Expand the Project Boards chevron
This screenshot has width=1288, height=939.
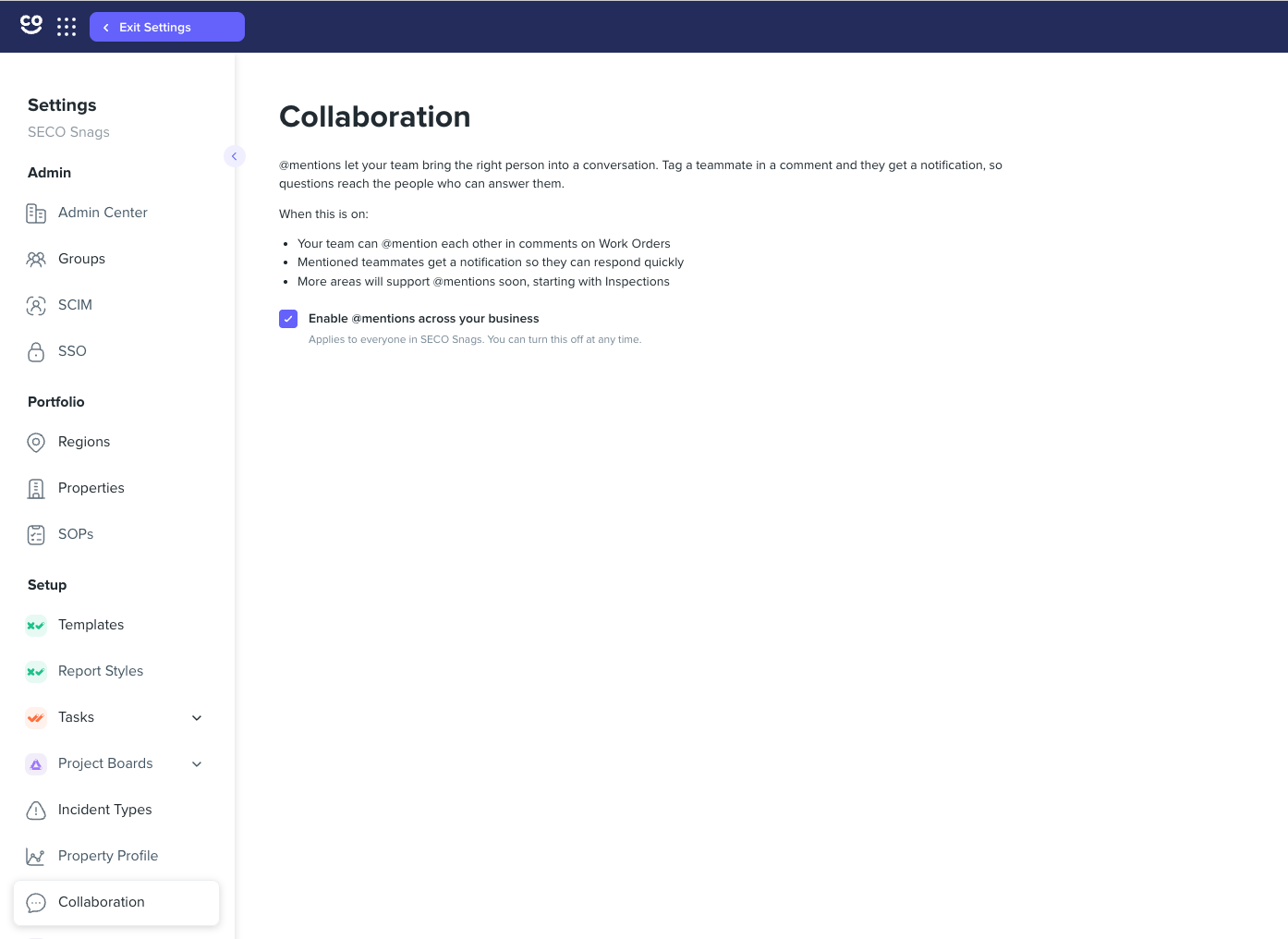tap(197, 764)
